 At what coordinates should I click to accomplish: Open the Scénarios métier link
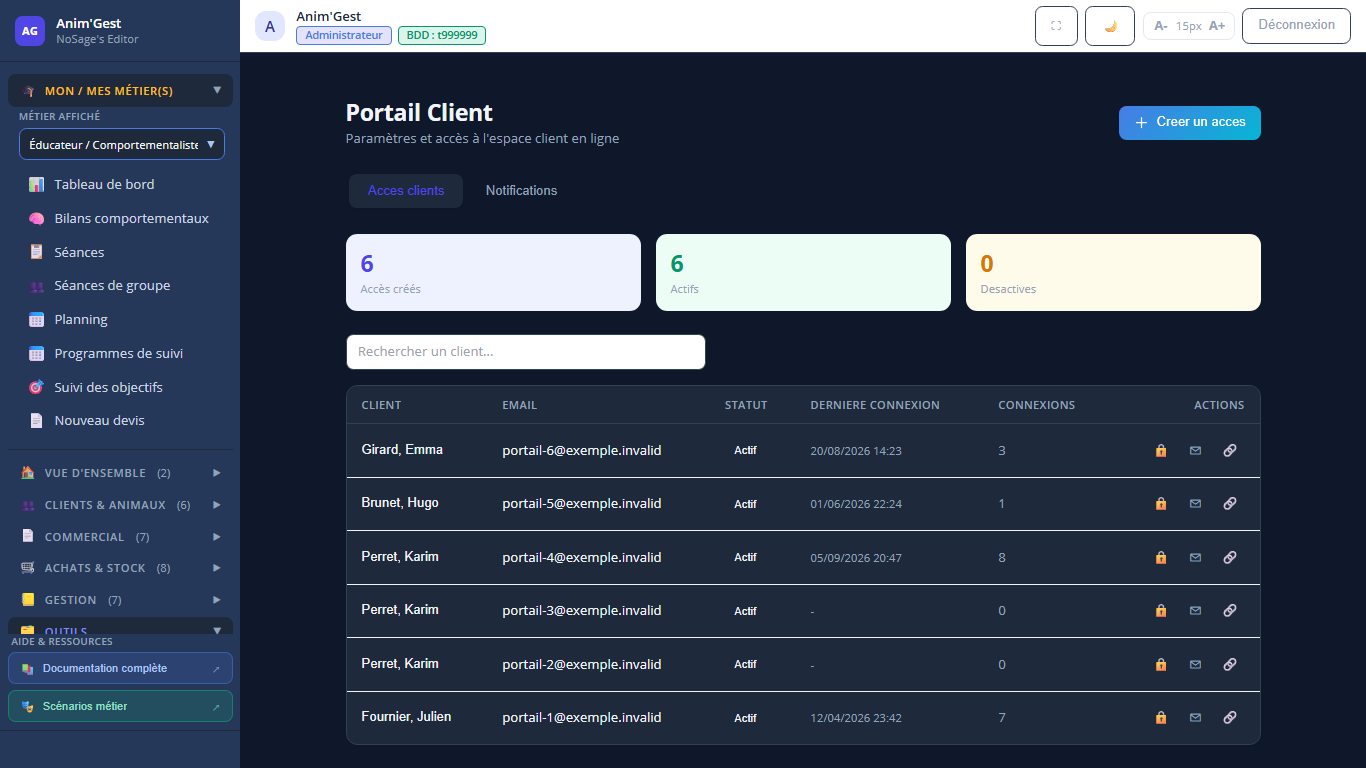coord(120,706)
